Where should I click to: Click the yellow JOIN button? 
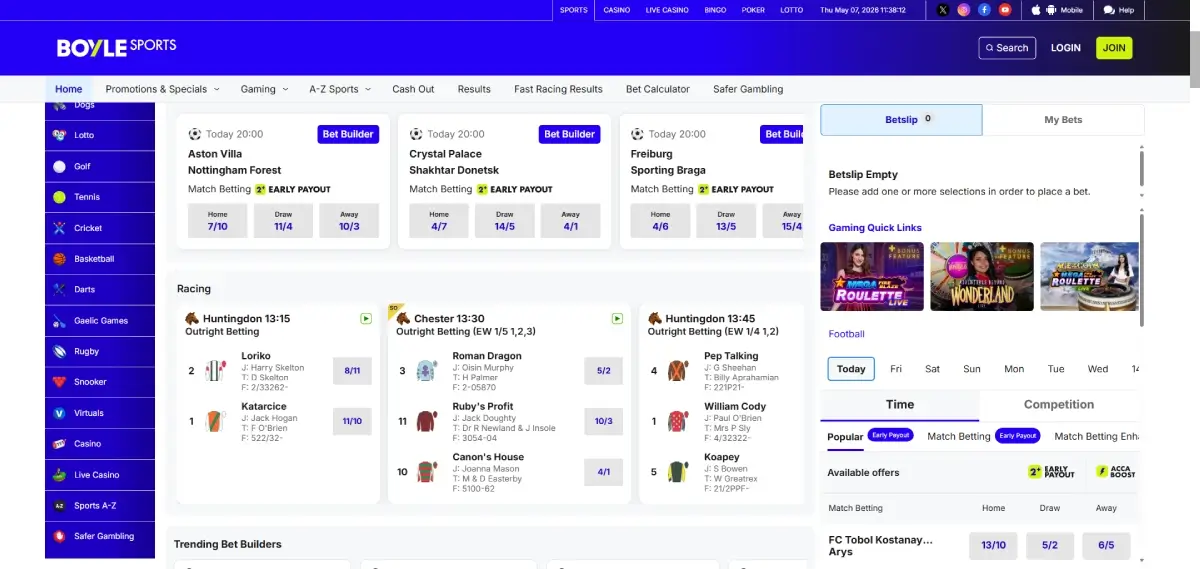pyautogui.click(x=1114, y=47)
